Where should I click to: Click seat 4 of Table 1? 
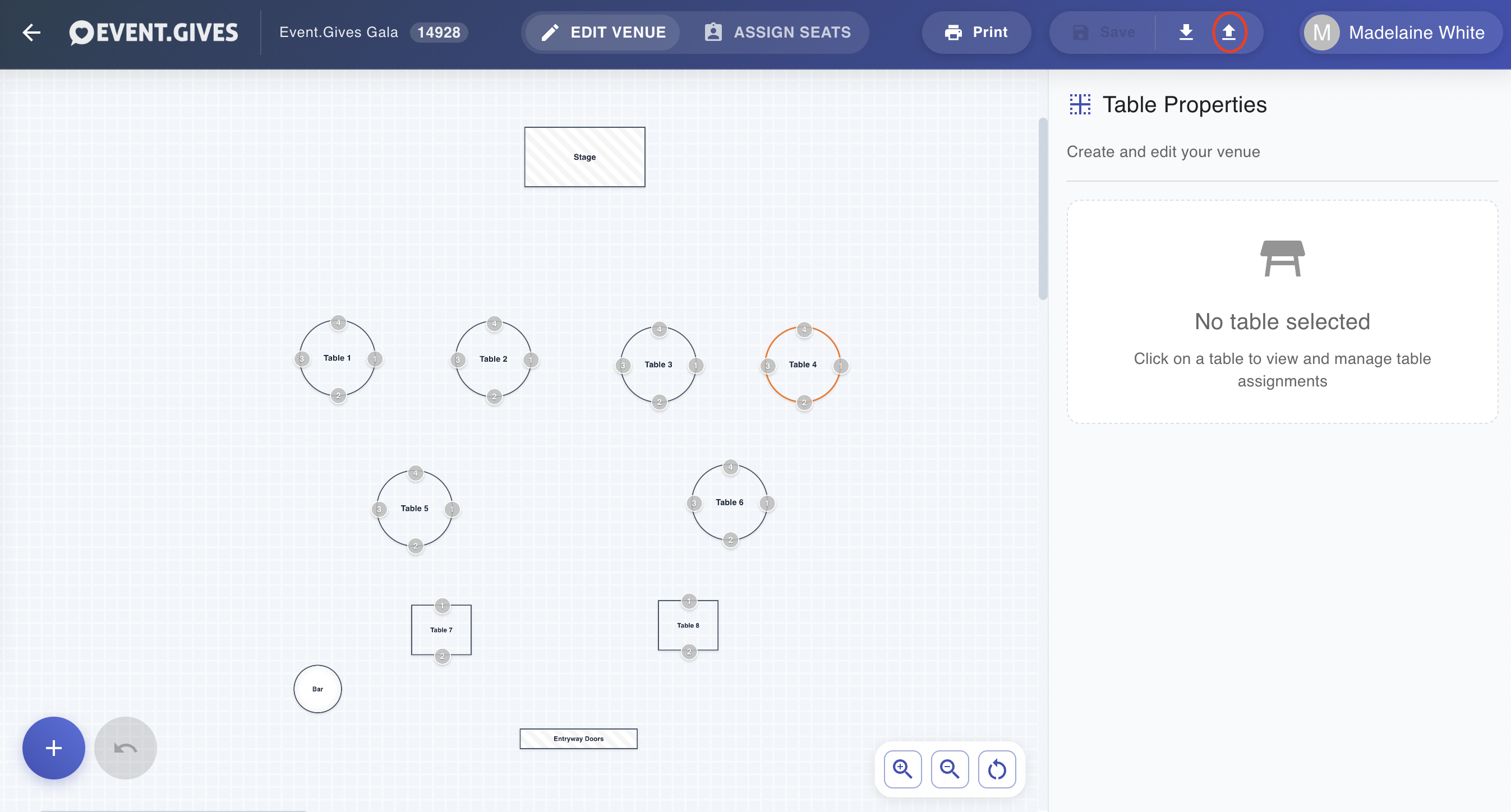point(338,322)
